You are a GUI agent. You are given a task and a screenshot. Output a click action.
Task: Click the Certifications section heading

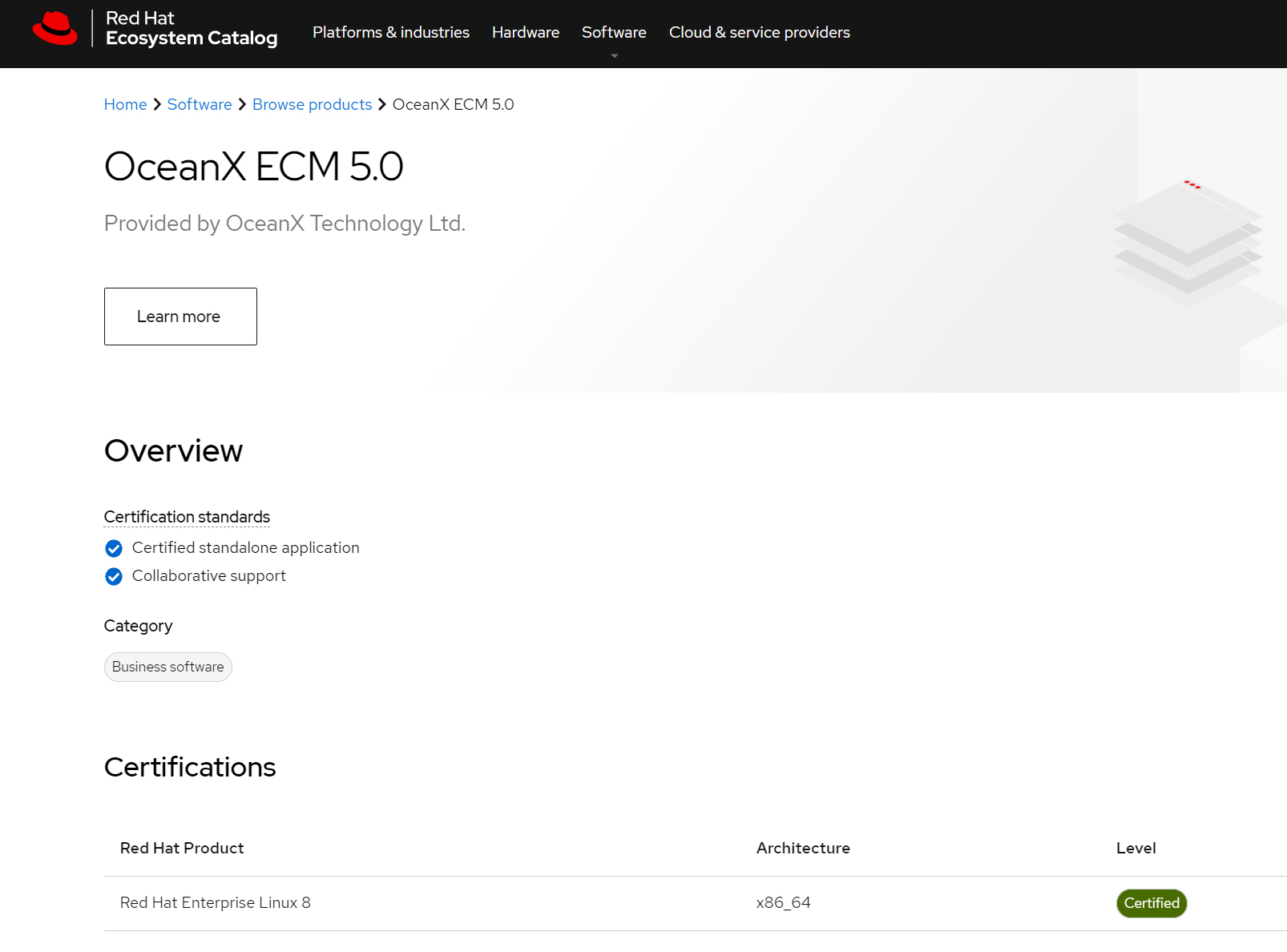click(190, 767)
